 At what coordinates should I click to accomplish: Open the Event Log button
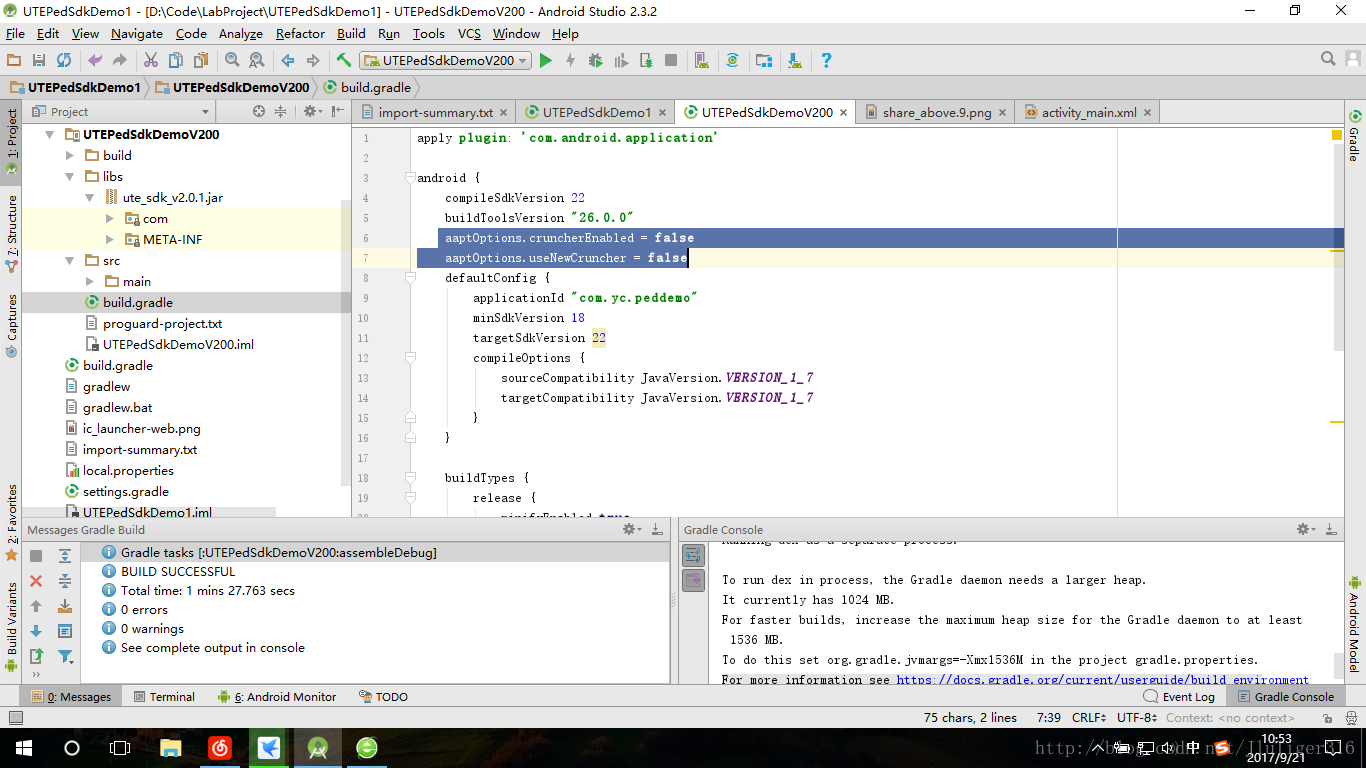pyautogui.click(x=1179, y=697)
